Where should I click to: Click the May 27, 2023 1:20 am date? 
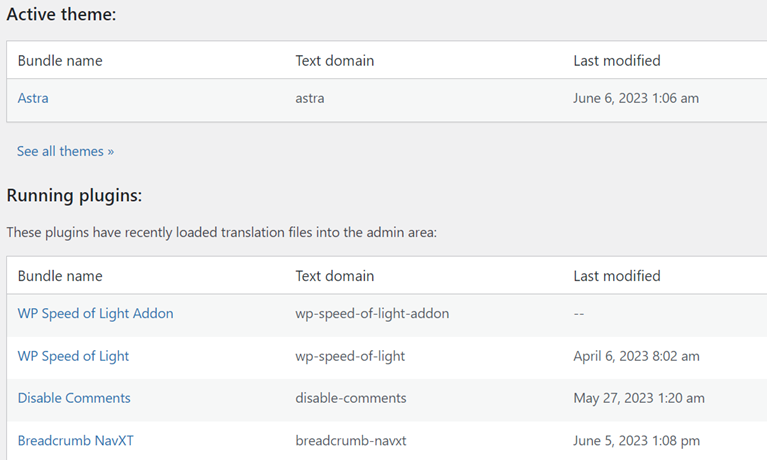639,398
